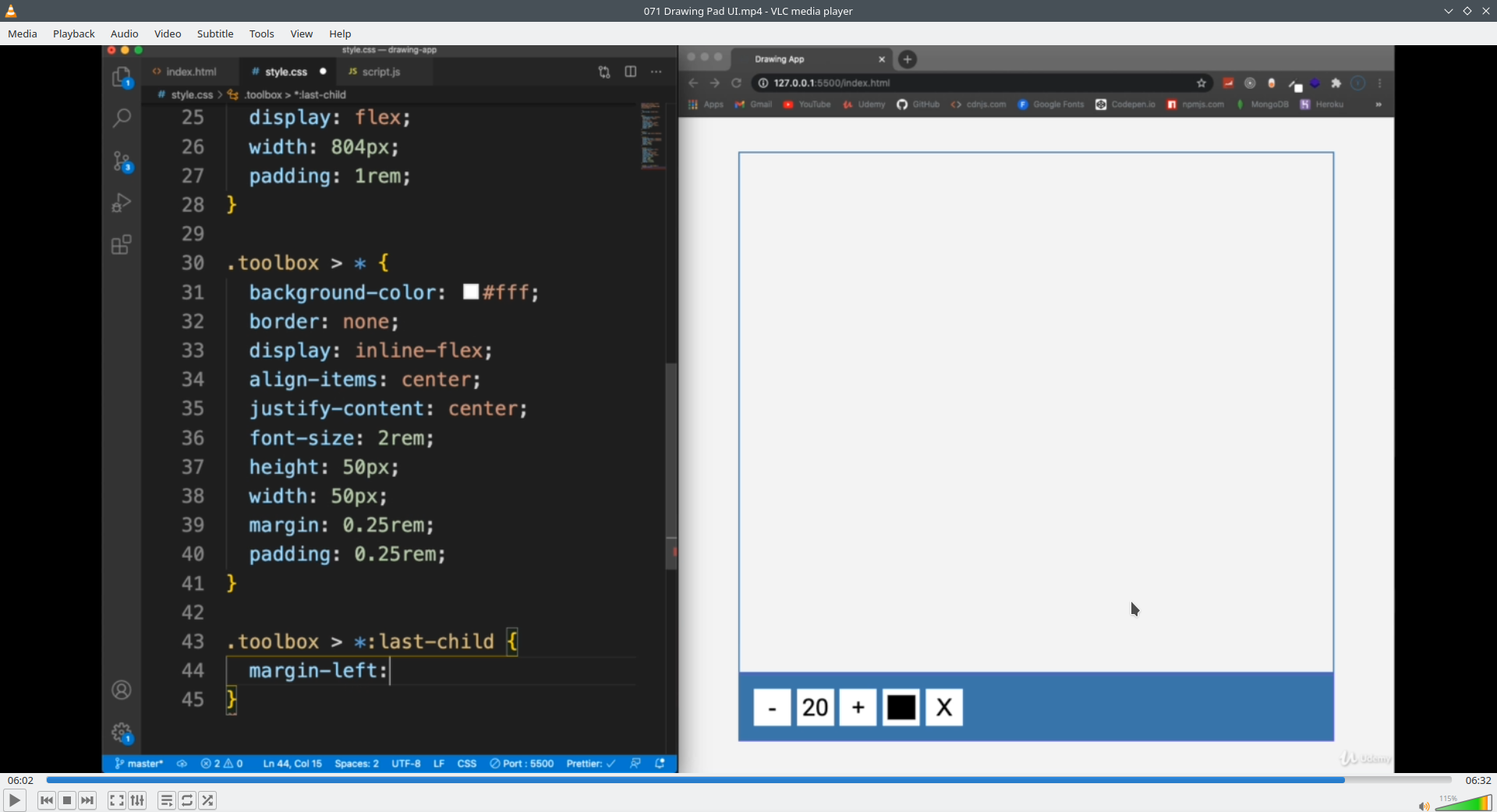Open the View menu
Viewport: 1497px width, 812px height.
click(302, 34)
